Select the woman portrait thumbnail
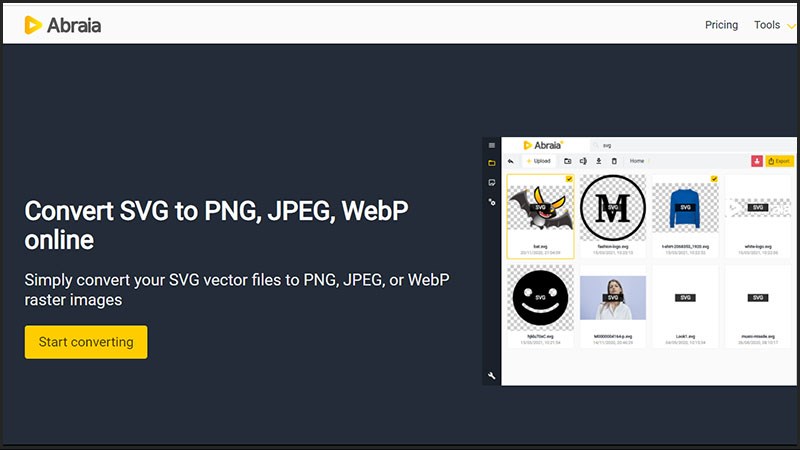 click(x=613, y=297)
